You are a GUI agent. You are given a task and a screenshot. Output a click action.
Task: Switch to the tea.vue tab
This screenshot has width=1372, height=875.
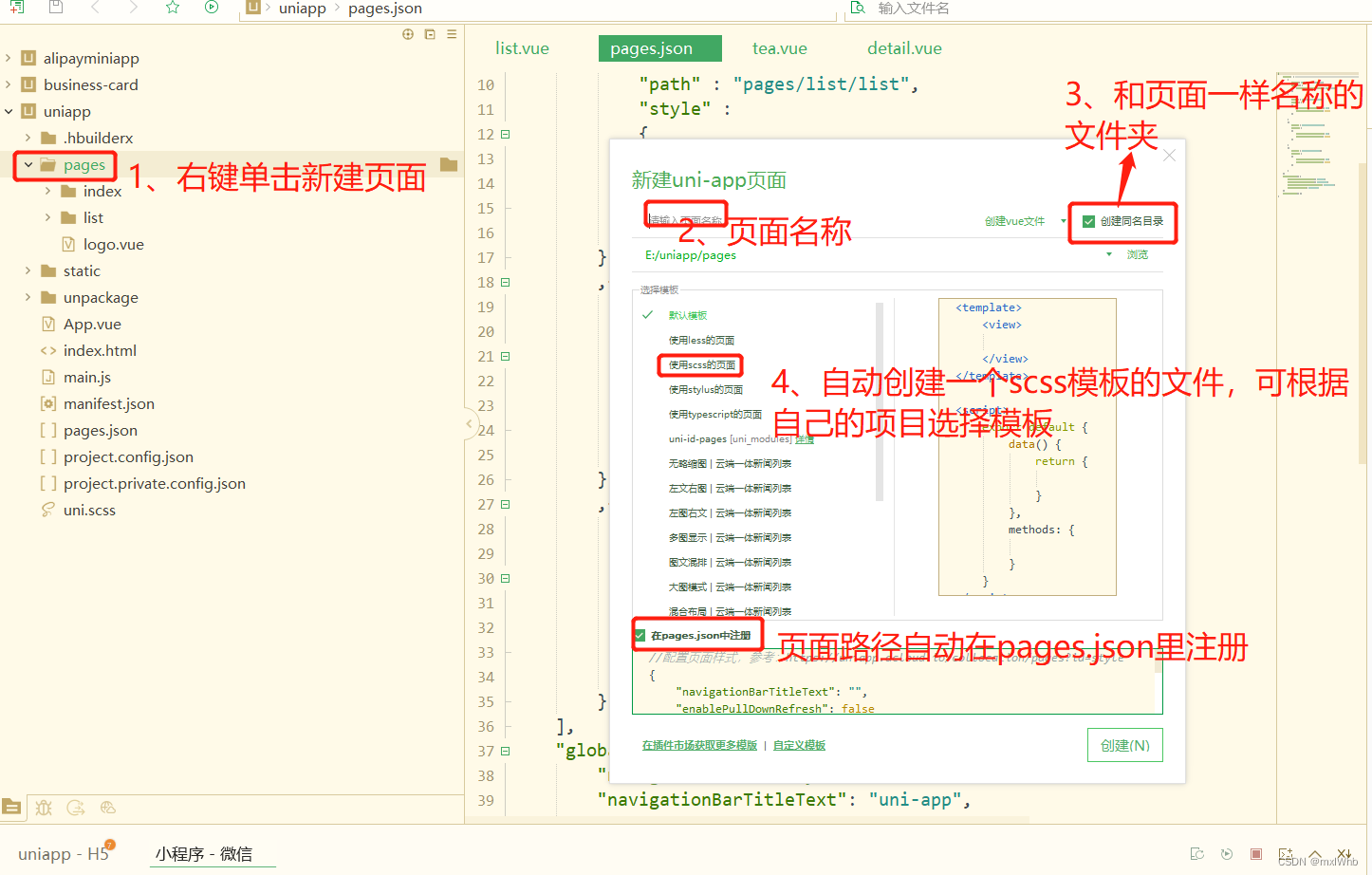(780, 48)
